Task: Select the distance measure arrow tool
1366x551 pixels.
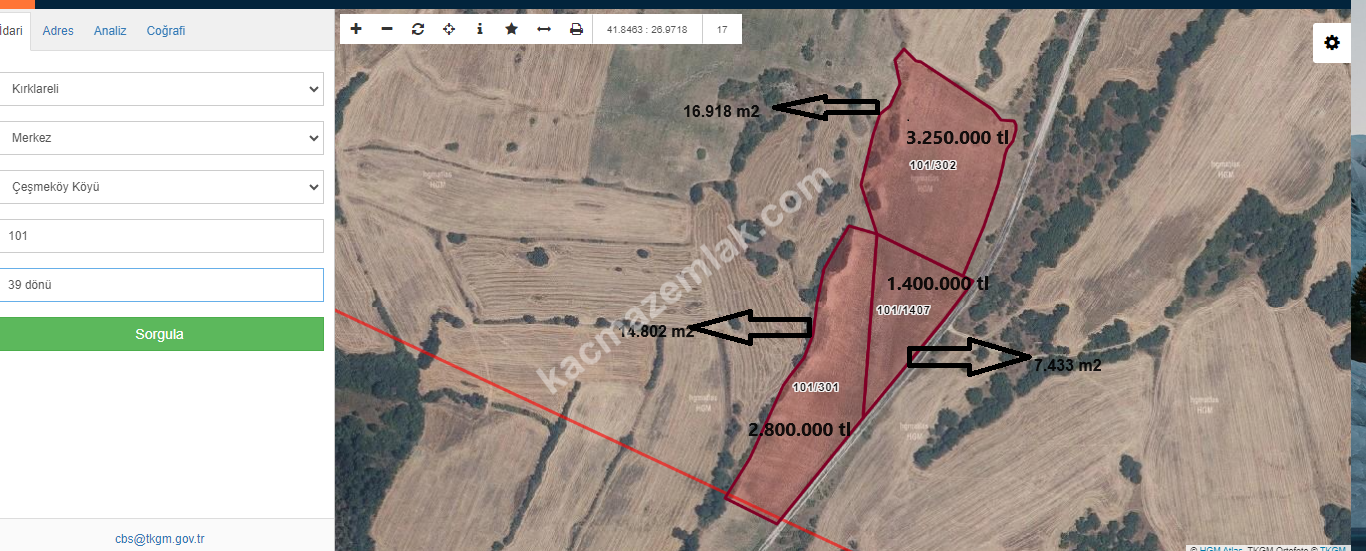Action: pyautogui.click(x=544, y=29)
